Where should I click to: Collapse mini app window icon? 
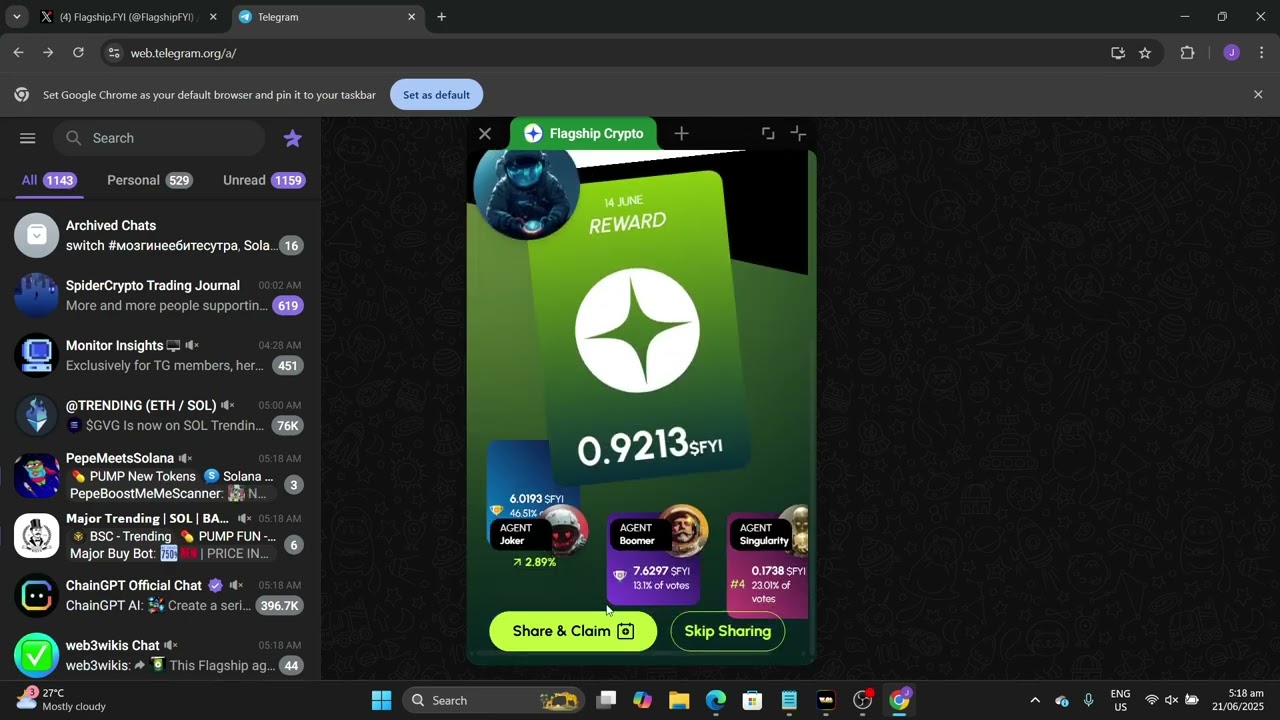(x=798, y=133)
